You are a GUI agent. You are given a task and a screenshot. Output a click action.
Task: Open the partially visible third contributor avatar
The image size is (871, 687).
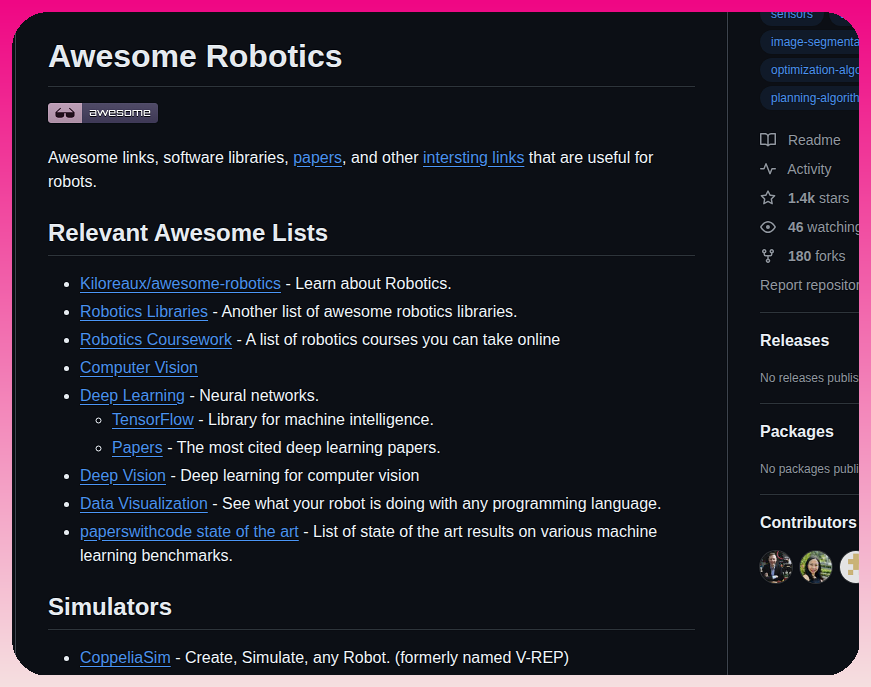coord(849,567)
